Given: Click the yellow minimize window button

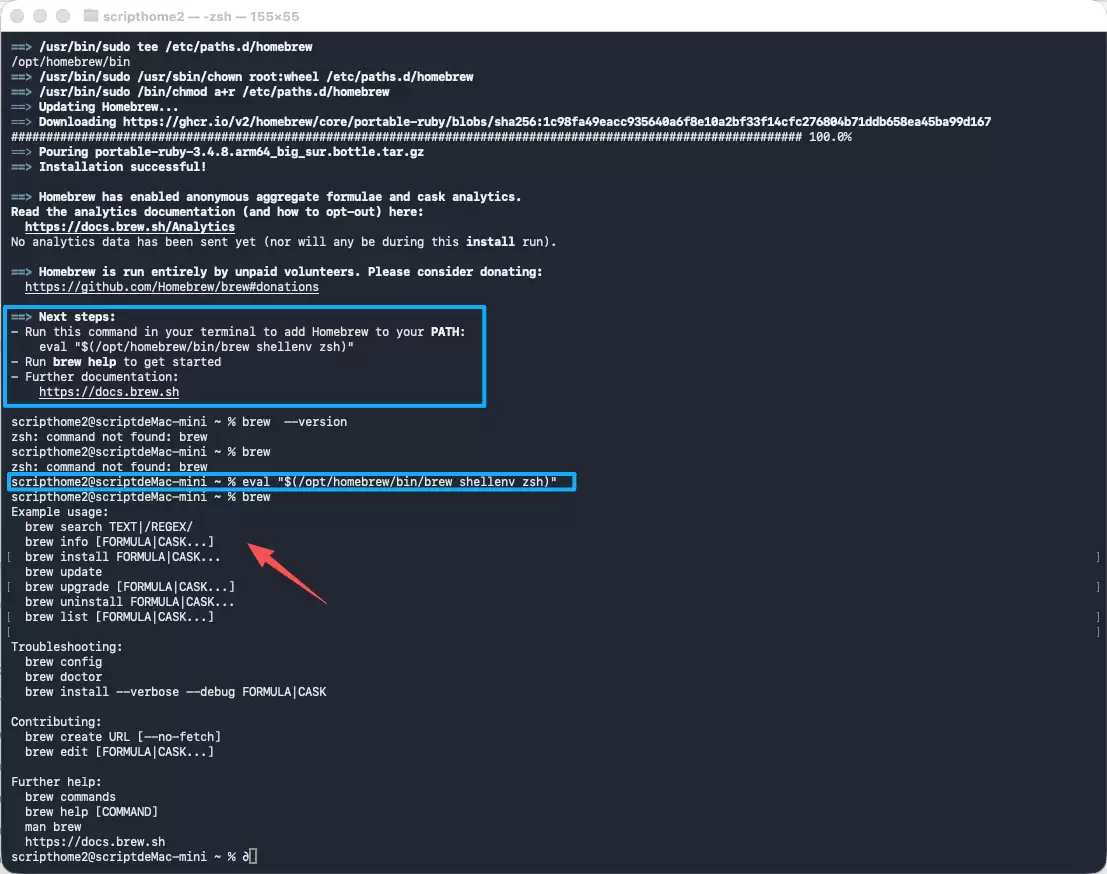Looking at the screenshot, I should [40, 16].
